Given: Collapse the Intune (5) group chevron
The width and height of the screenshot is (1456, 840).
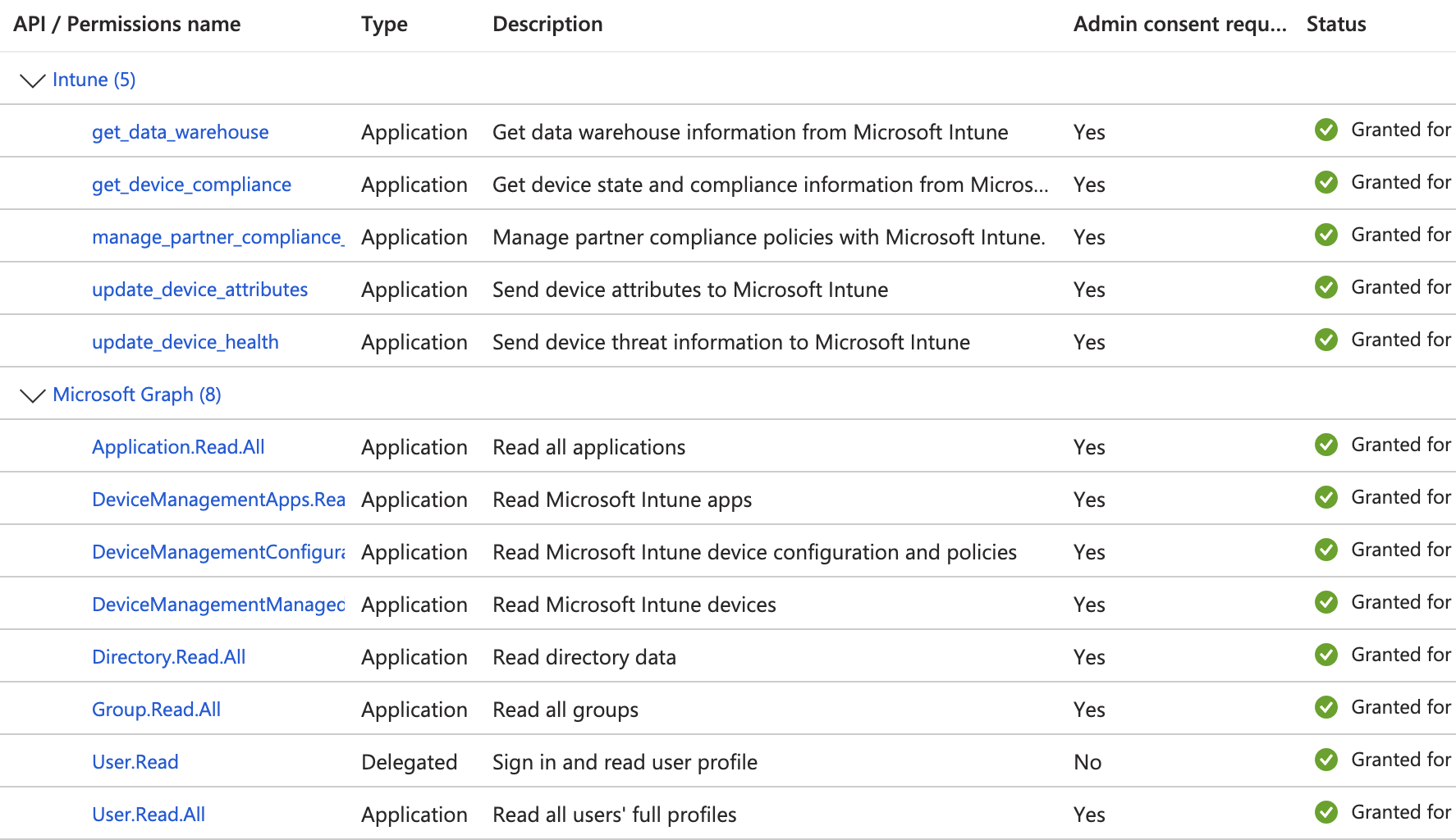Looking at the screenshot, I should pos(32,80).
